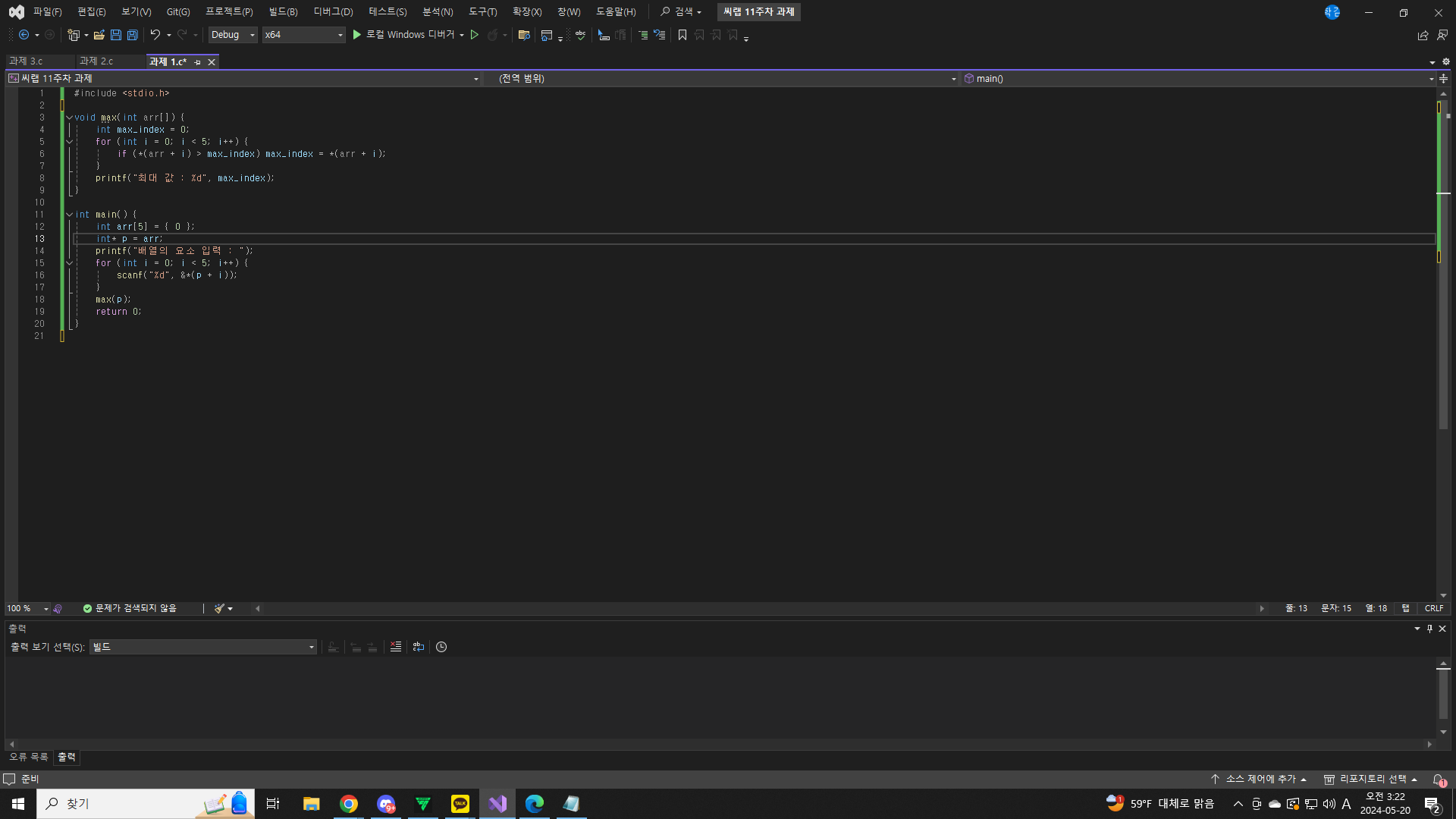Expand the 출력 보기 선택 빌드 dropdown

(x=203, y=647)
